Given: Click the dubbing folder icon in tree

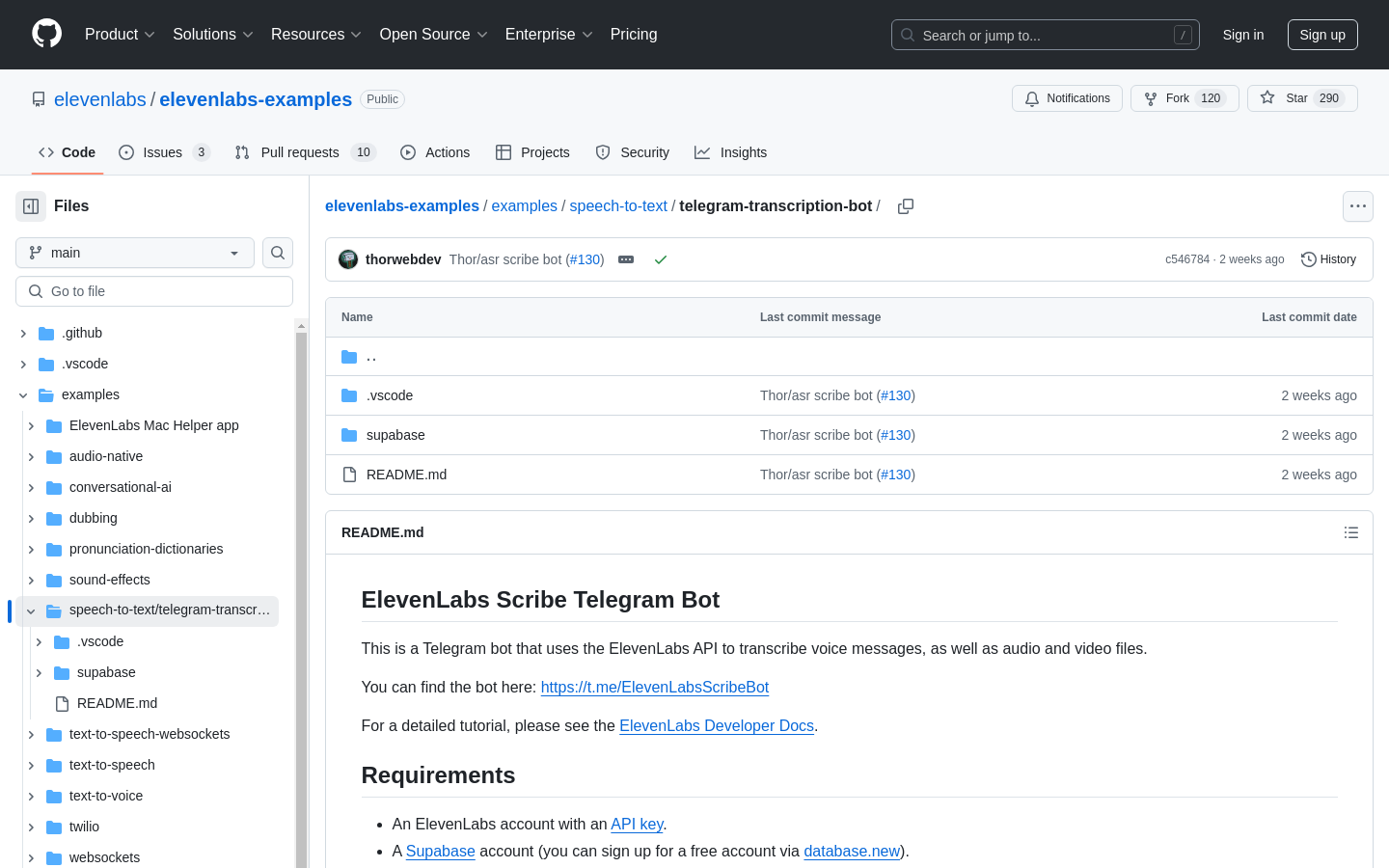Looking at the screenshot, I should click(x=54, y=518).
